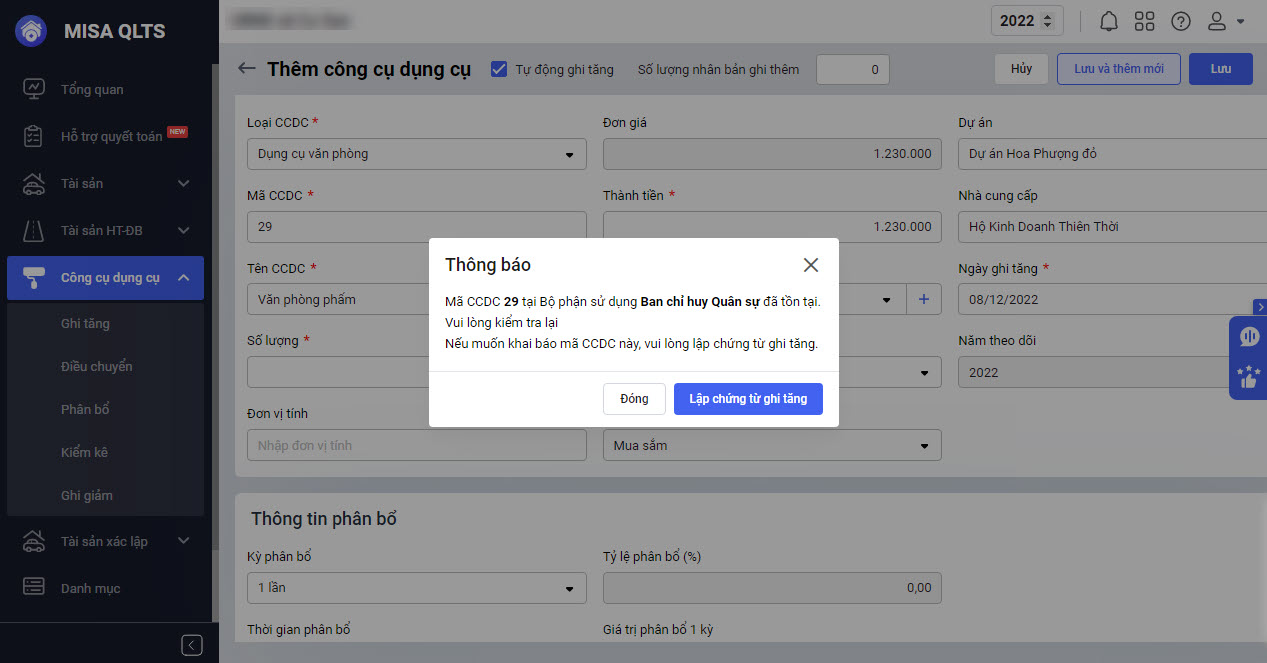Open the Loại CCDC dropdown
Viewport: 1267px width, 663px height.
coord(416,154)
